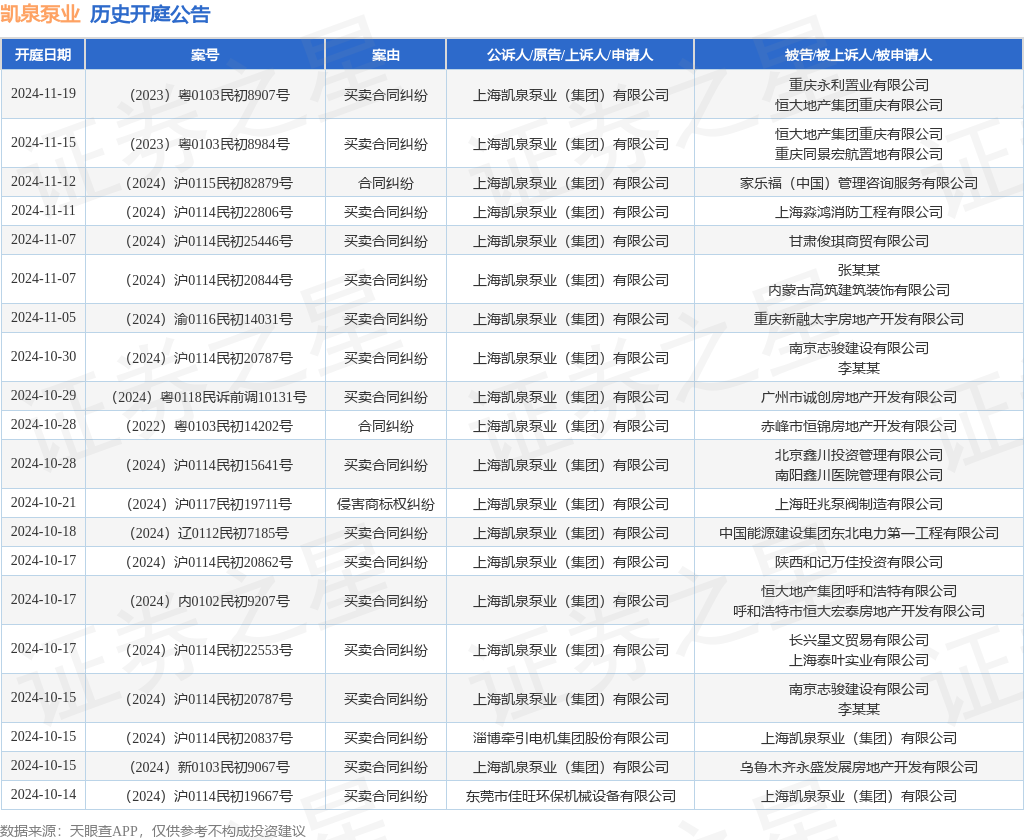1024x840 pixels.
Task: Click defendant 重庆永利置业有限公司
Action: click(x=858, y=85)
